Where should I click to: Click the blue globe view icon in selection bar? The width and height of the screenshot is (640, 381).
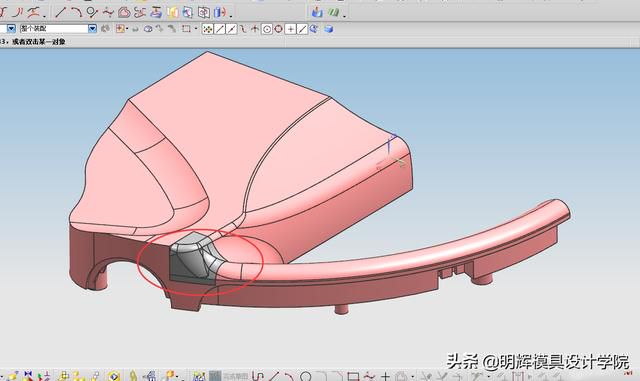click(x=314, y=29)
